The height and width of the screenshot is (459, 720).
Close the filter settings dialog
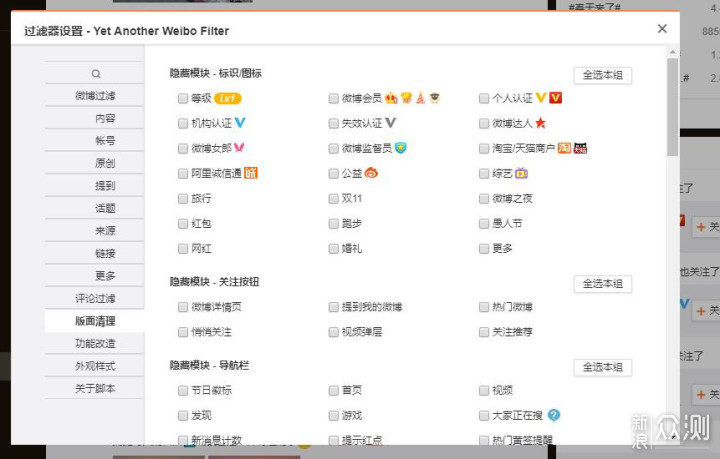pyautogui.click(x=662, y=28)
